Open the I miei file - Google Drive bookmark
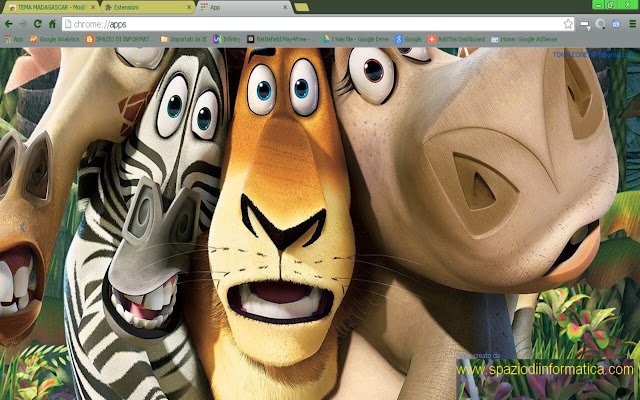 [356, 39]
